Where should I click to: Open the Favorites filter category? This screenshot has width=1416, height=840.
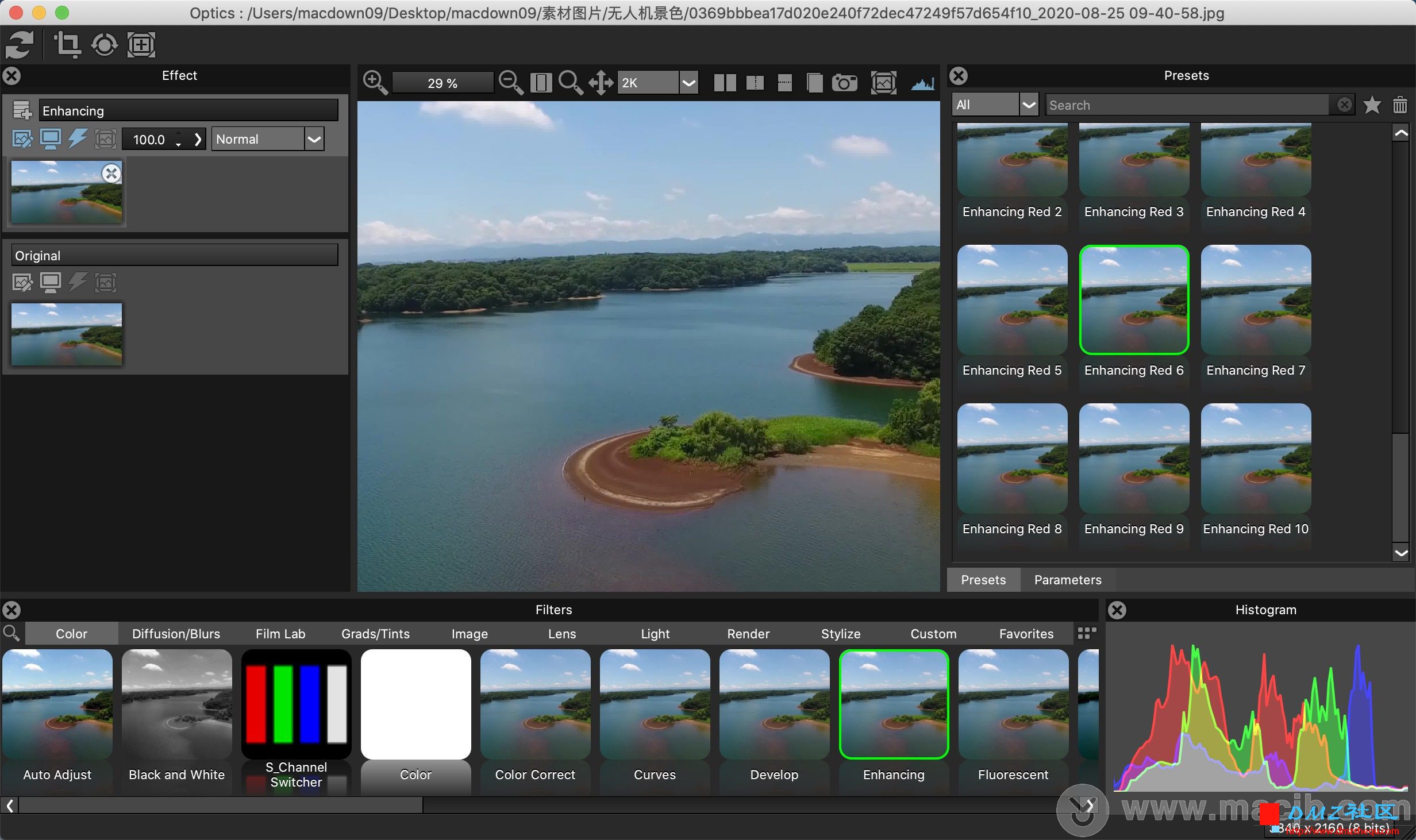tap(1026, 634)
